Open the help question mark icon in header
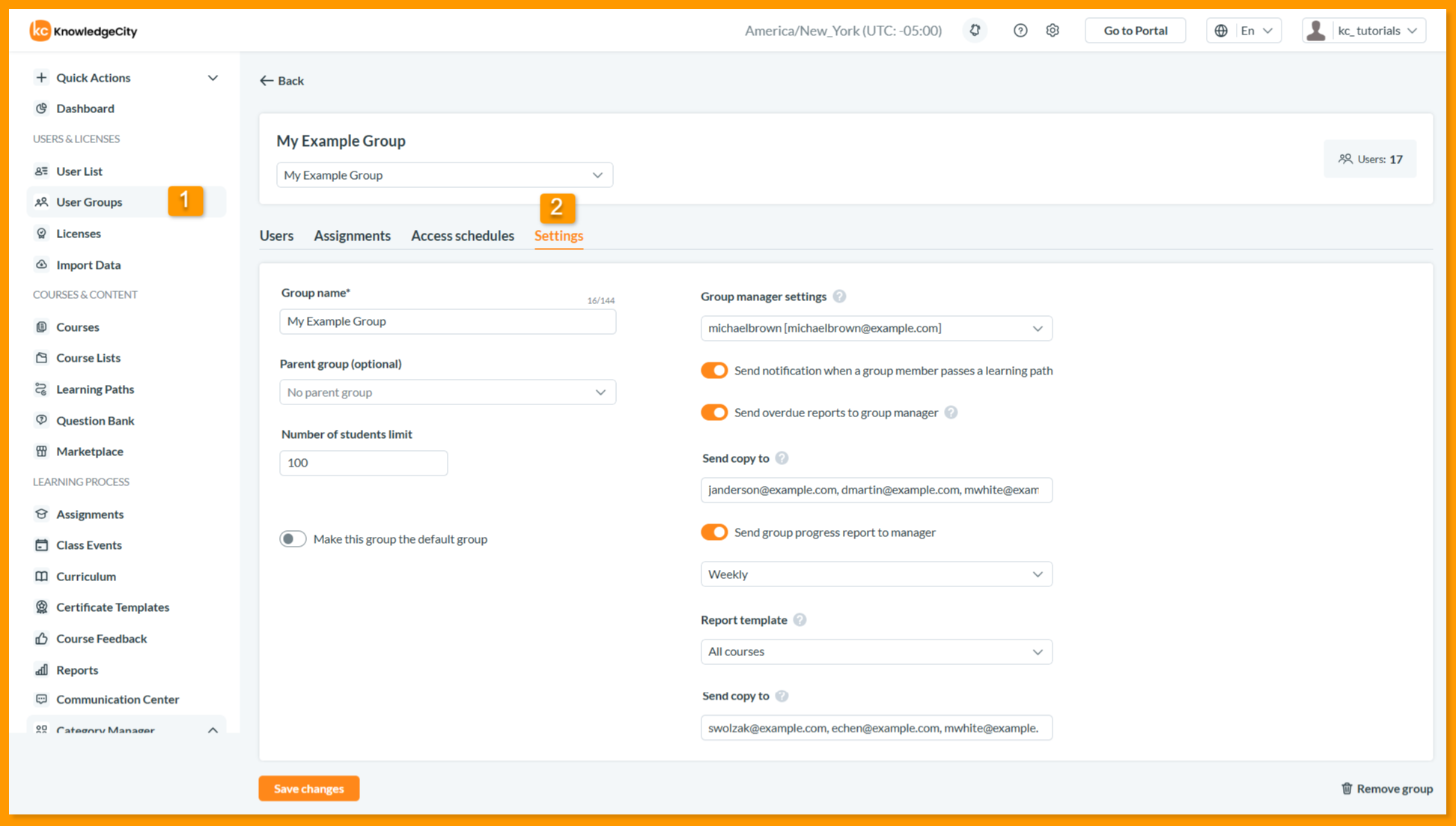 coord(1020,31)
